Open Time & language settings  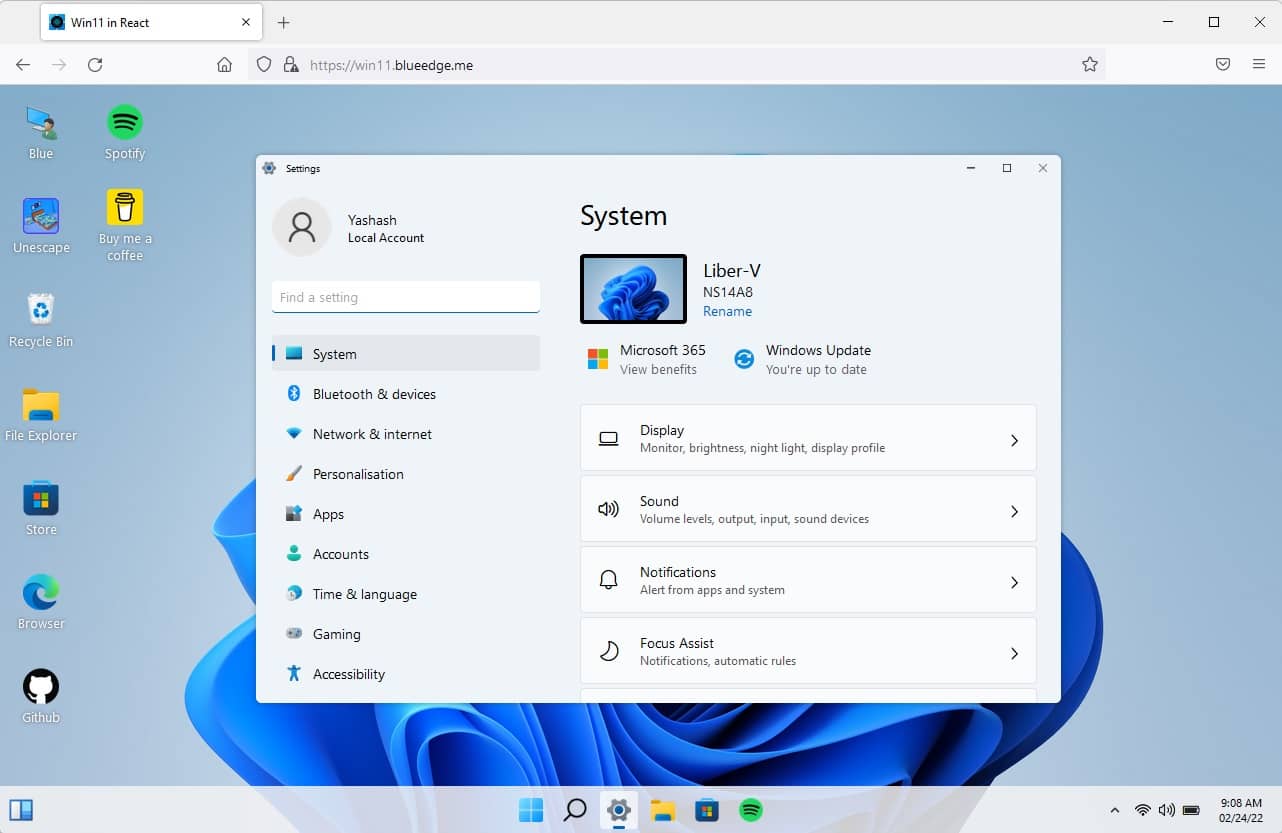(x=406, y=594)
